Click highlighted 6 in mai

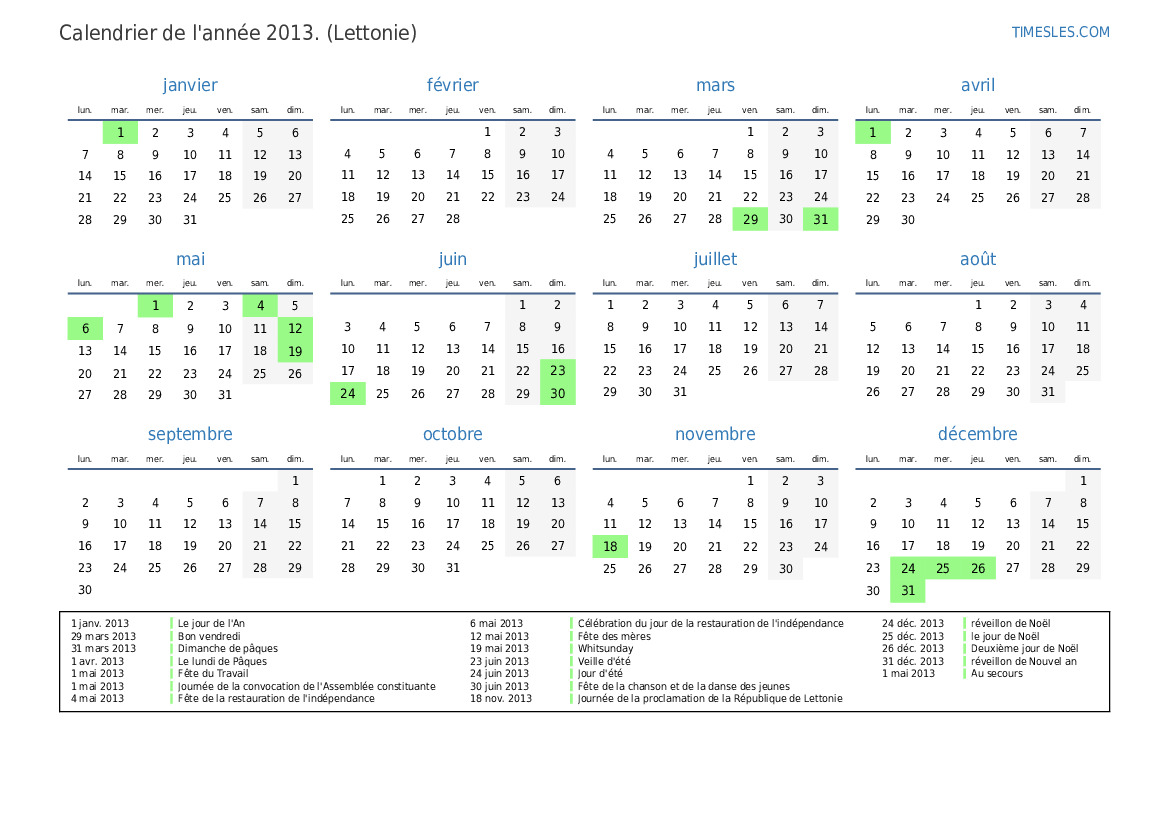coord(85,329)
